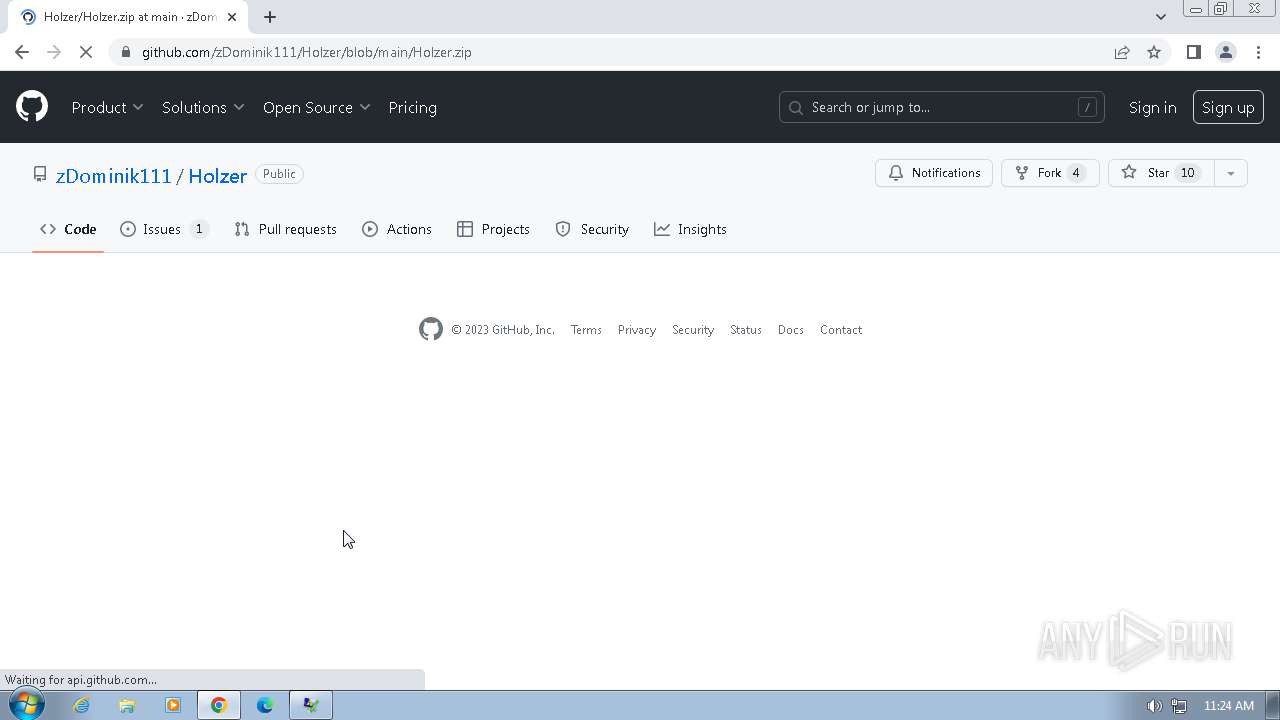
Task: Focus the Search or jump to field
Action: [941, 107]
